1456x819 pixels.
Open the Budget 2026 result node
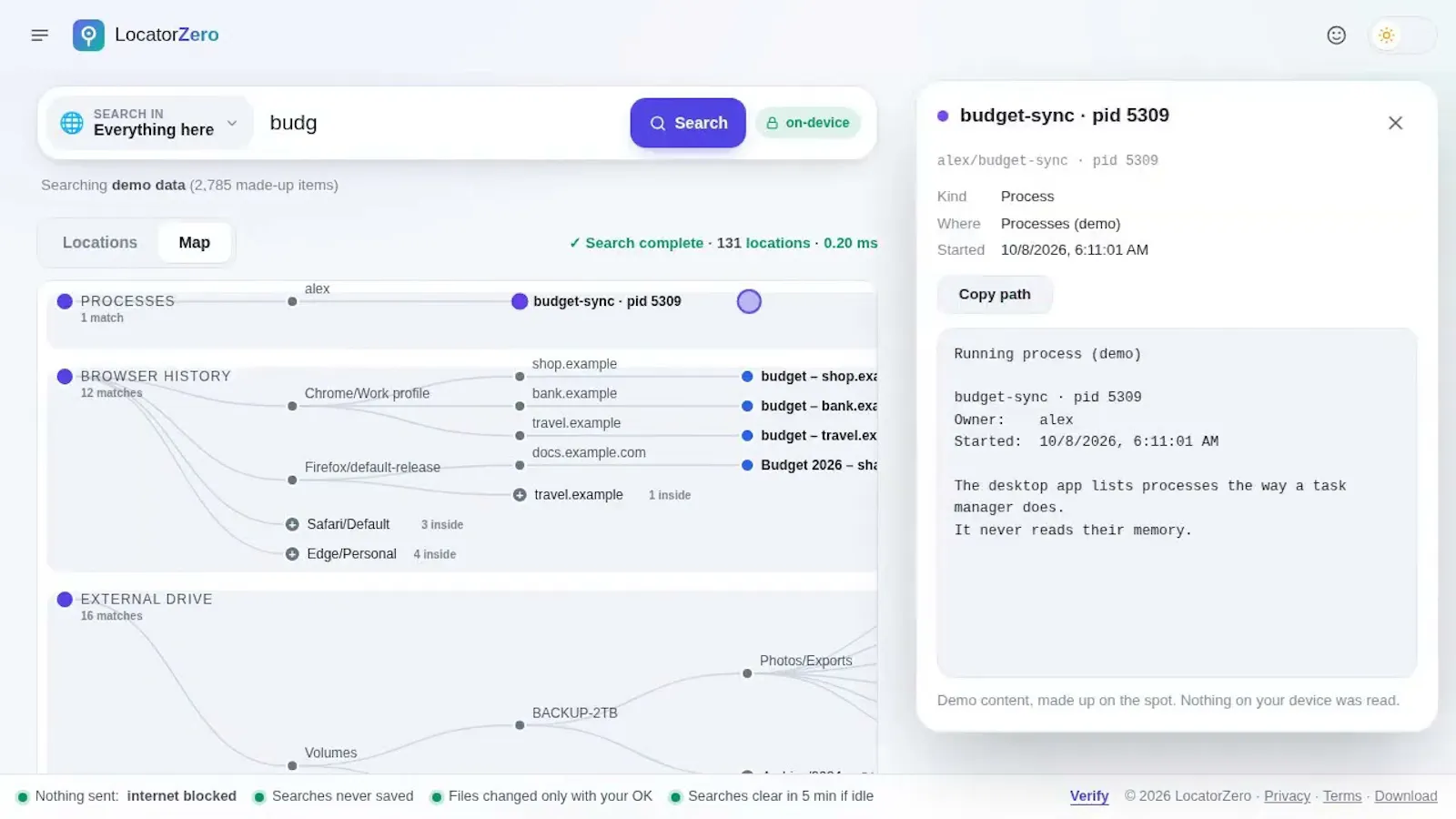pyautogui.click(x=747, y=465)
